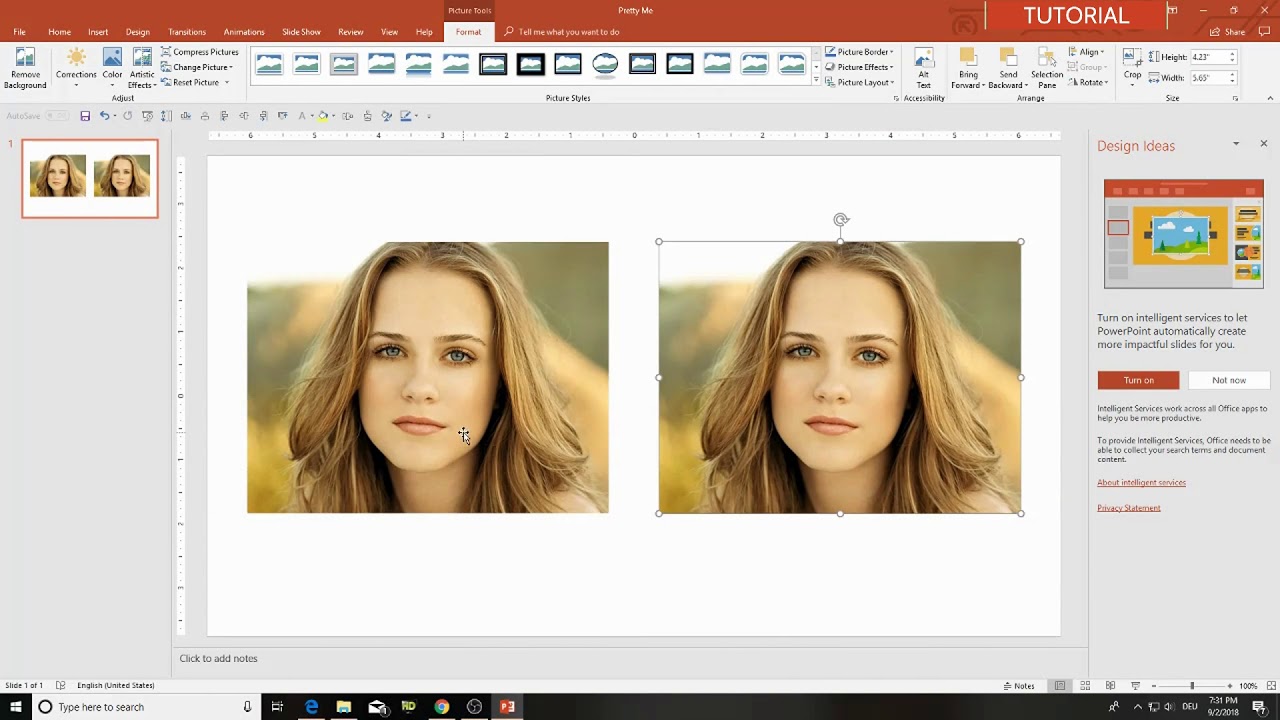Apply the first picture style in the gallery
The height and width of the screenshot is (720, 1280).
269,65
